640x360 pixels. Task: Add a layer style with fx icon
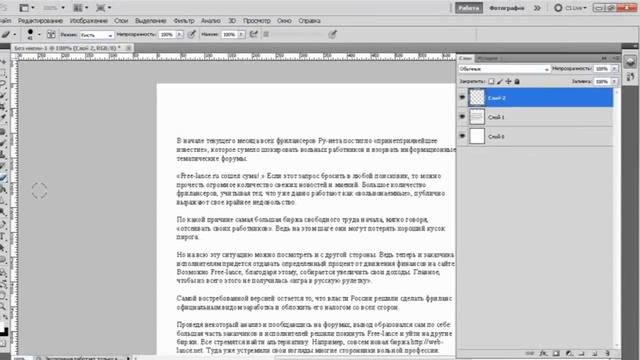[x=543, y=353]
